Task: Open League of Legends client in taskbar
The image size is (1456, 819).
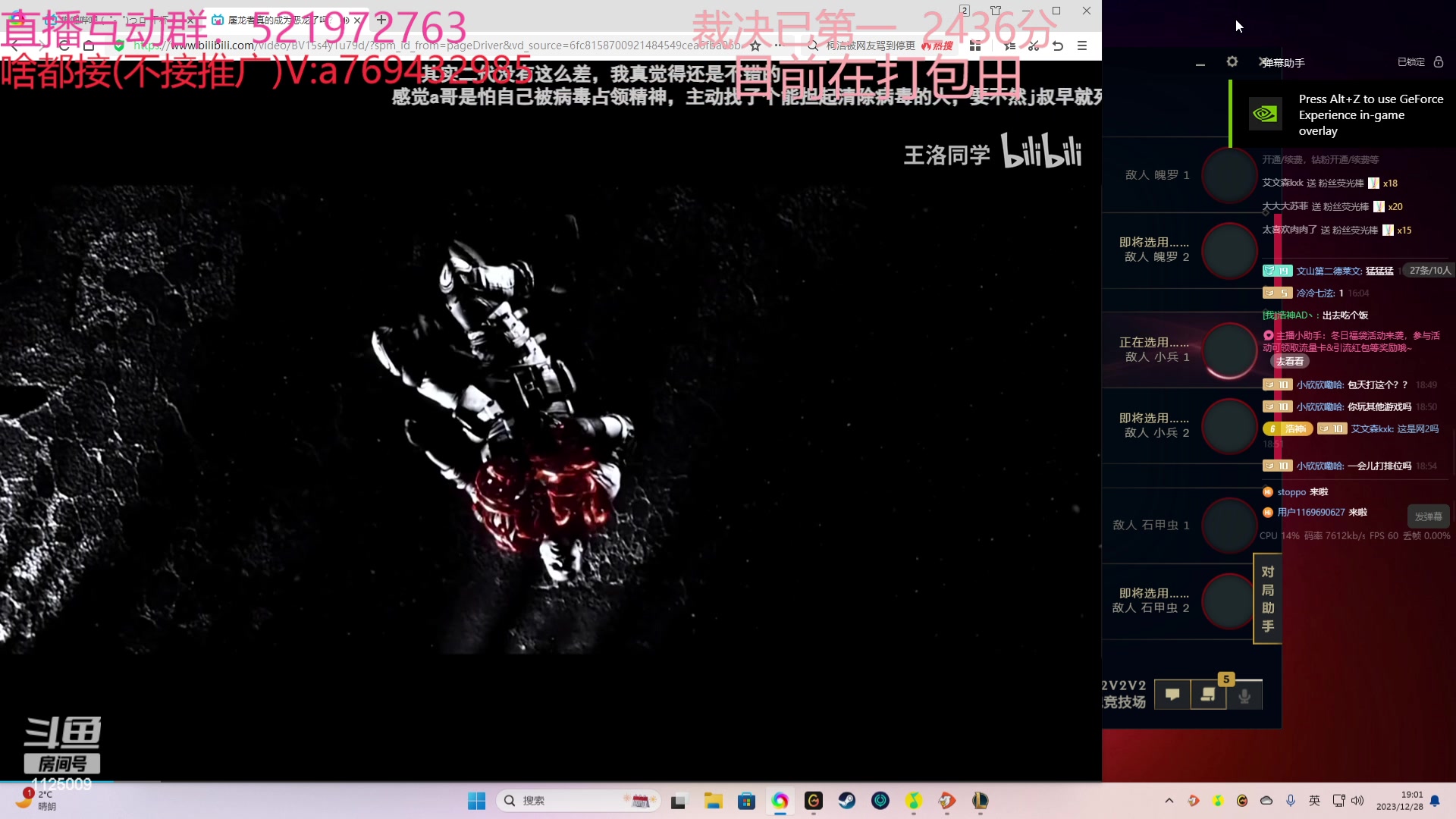Action: click(x=980, y=801)
